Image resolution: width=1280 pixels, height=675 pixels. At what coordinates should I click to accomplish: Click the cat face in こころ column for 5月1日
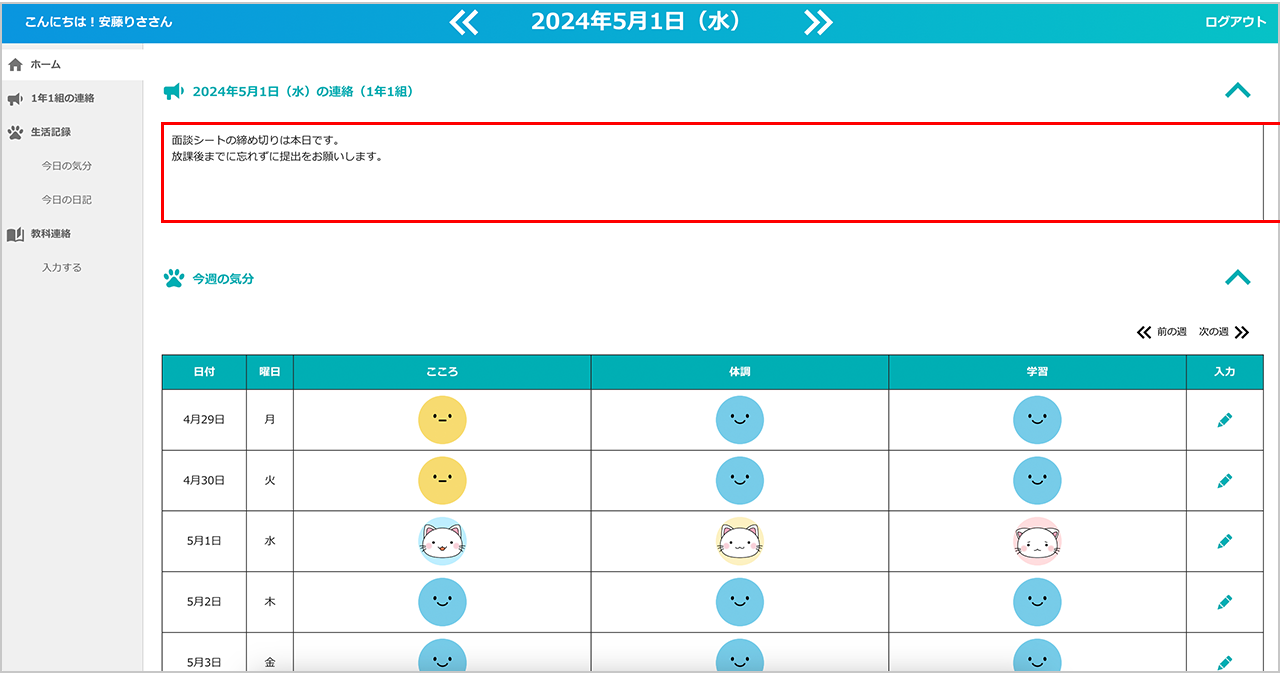coord(442,541)
